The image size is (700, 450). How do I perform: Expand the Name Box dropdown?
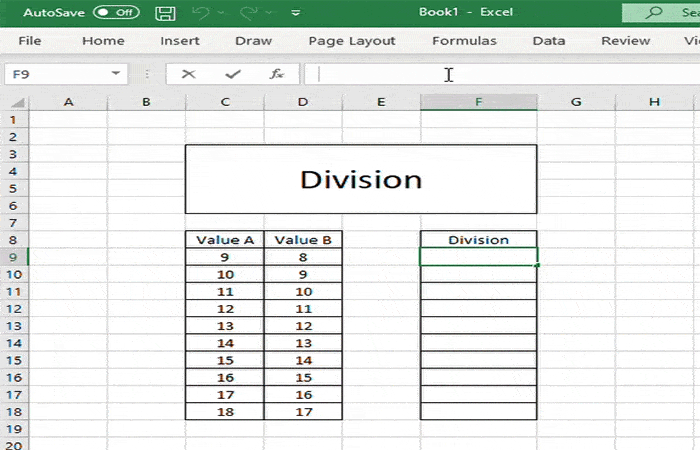[116, 74]
